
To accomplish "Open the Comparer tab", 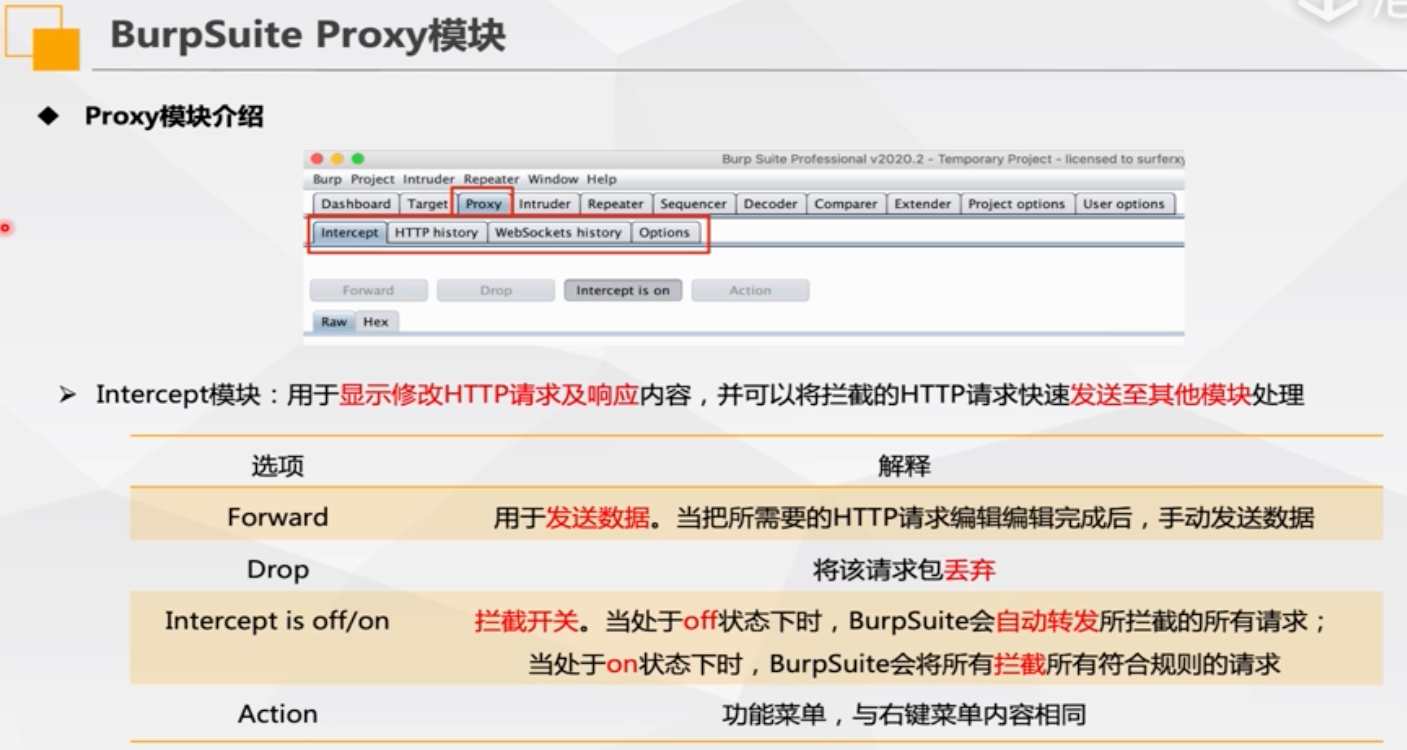I will pos(845,204).
